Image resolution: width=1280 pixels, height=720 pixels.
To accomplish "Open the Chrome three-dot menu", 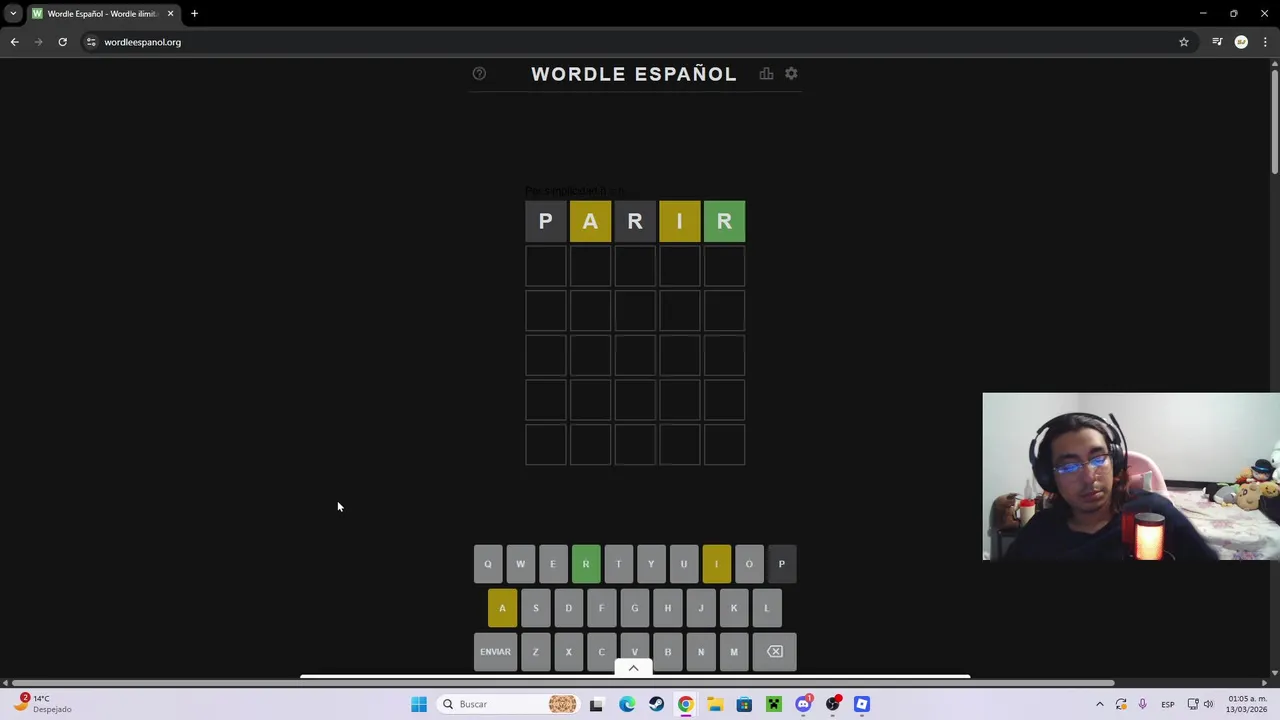I will click(1266, 42).
